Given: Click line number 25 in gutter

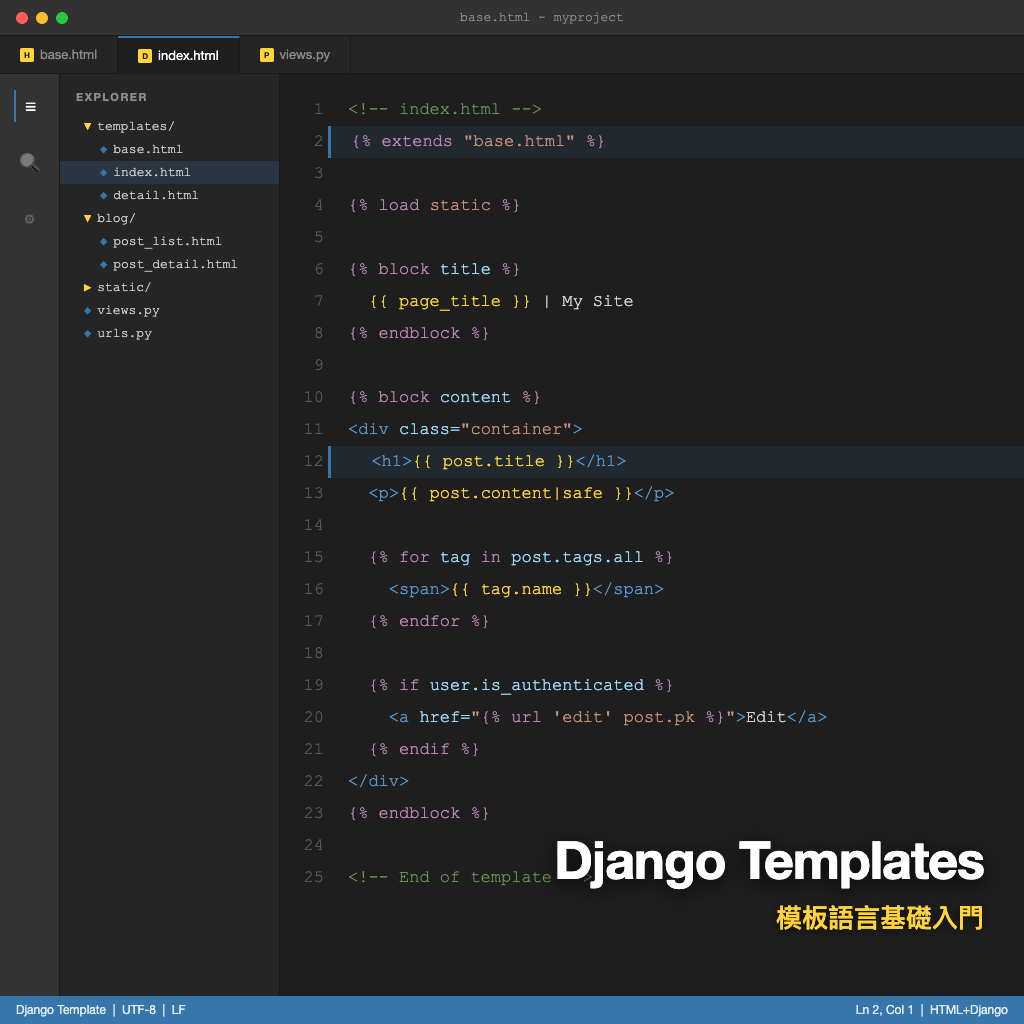Looking at the screenshot, I should [313, 877].
